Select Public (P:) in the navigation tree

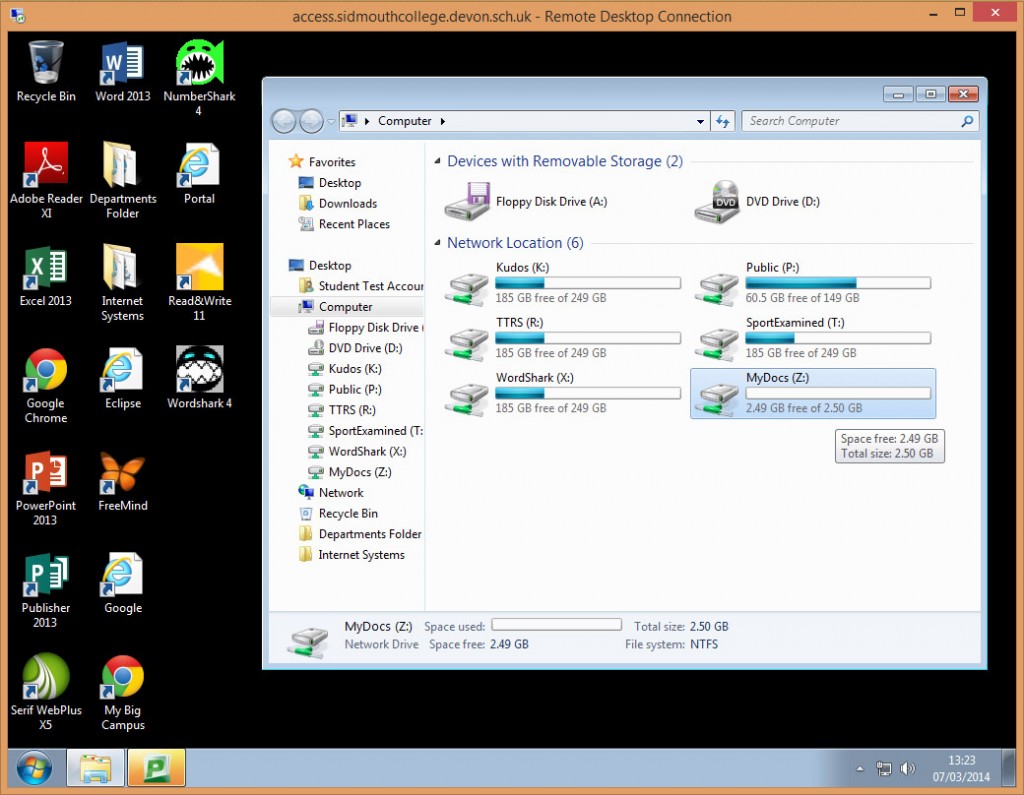pos(355,389)
